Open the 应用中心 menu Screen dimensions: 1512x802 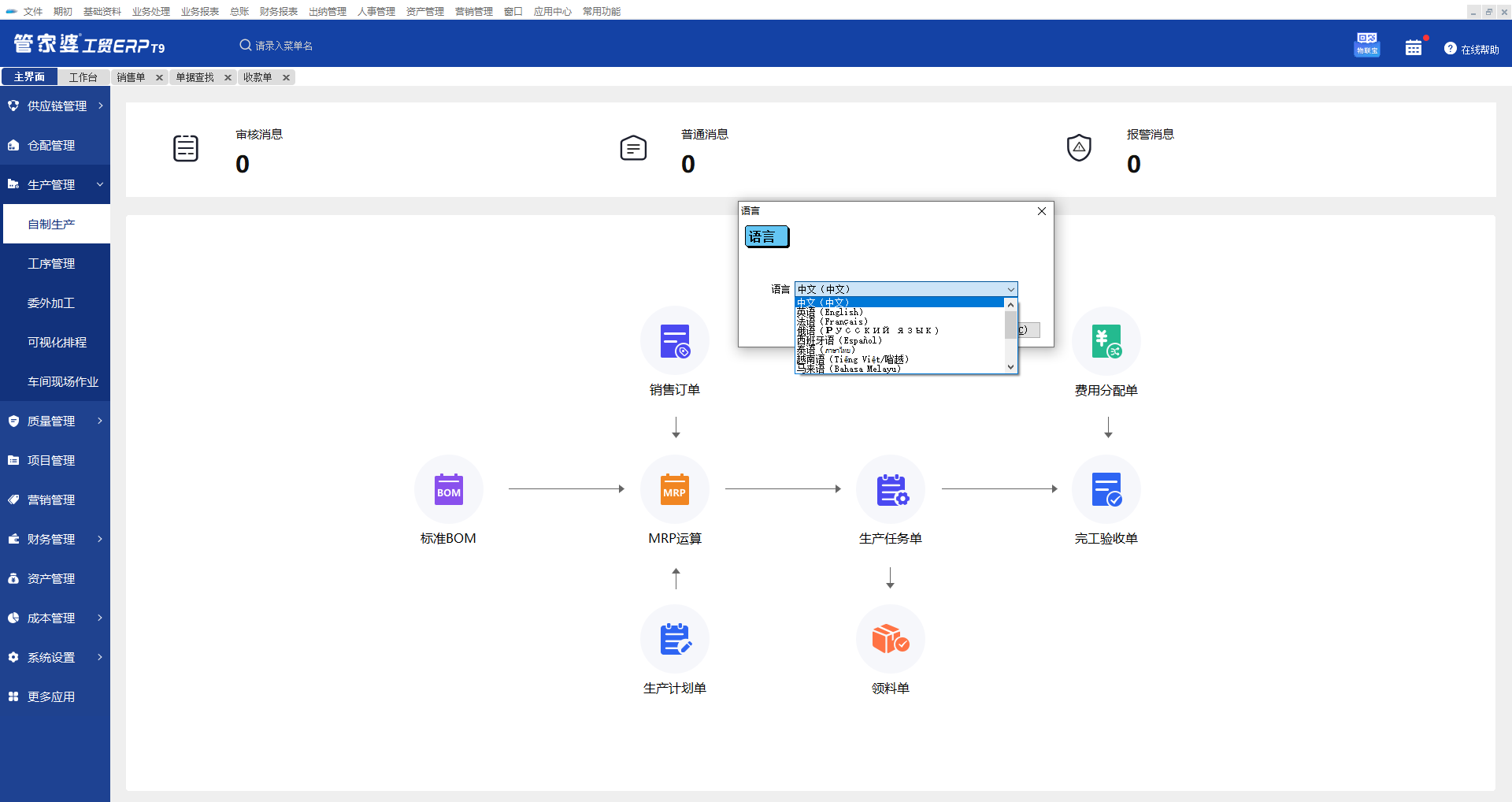pos(553,11)
